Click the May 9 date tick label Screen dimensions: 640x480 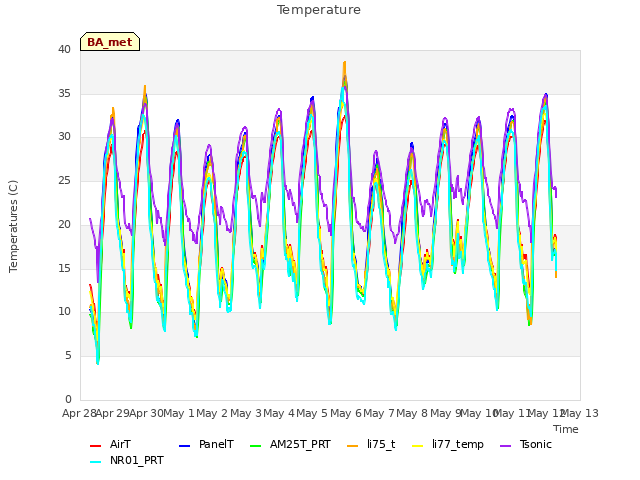click(x=445, y=413)
